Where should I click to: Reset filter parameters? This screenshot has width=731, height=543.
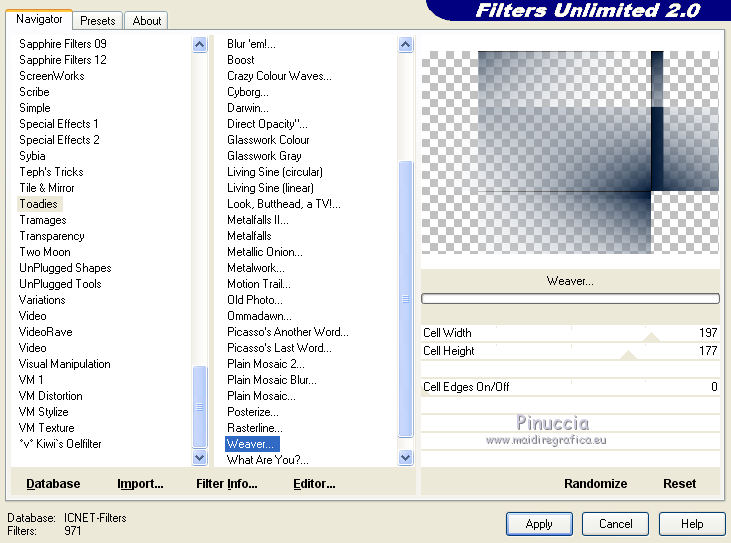[679, 484]
